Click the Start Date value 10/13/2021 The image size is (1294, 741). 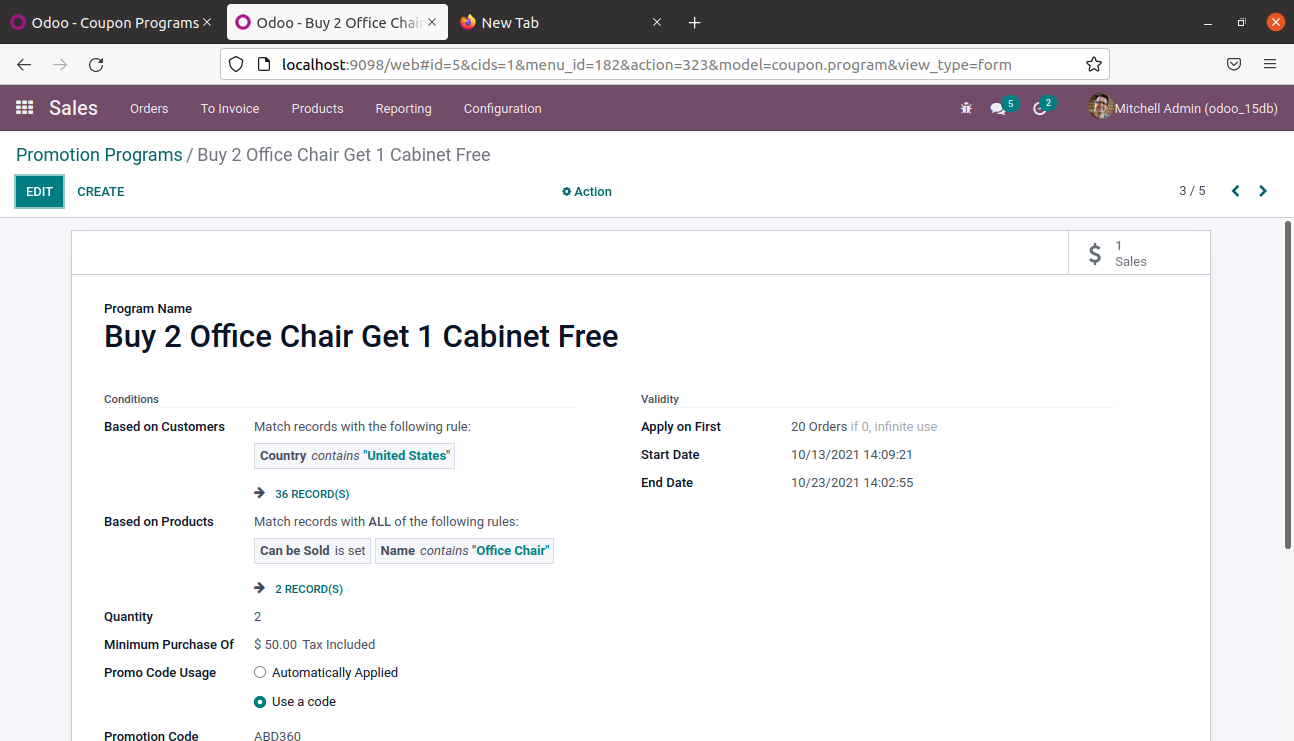click(x=852, y=455)
